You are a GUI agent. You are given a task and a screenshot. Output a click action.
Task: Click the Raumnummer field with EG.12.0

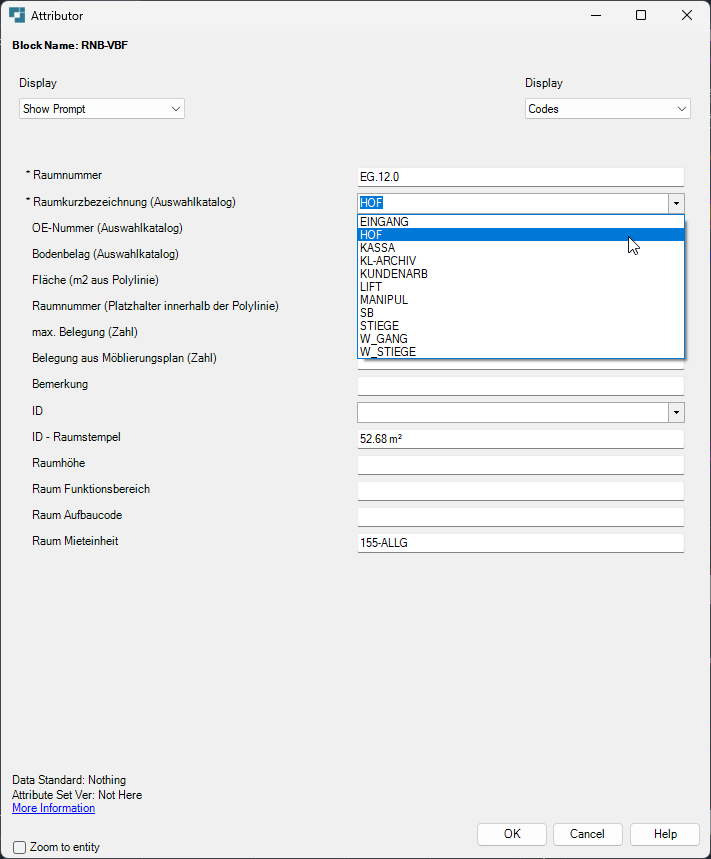521,177
